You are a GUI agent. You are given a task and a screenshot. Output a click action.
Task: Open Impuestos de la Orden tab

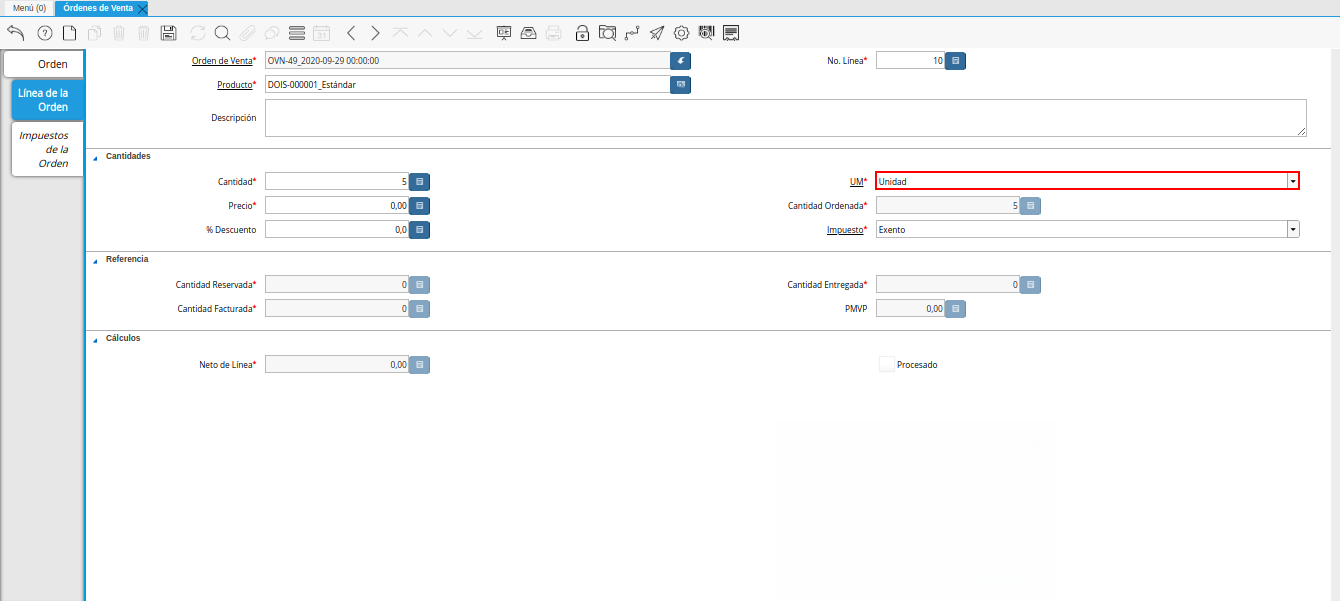[47, 149]
